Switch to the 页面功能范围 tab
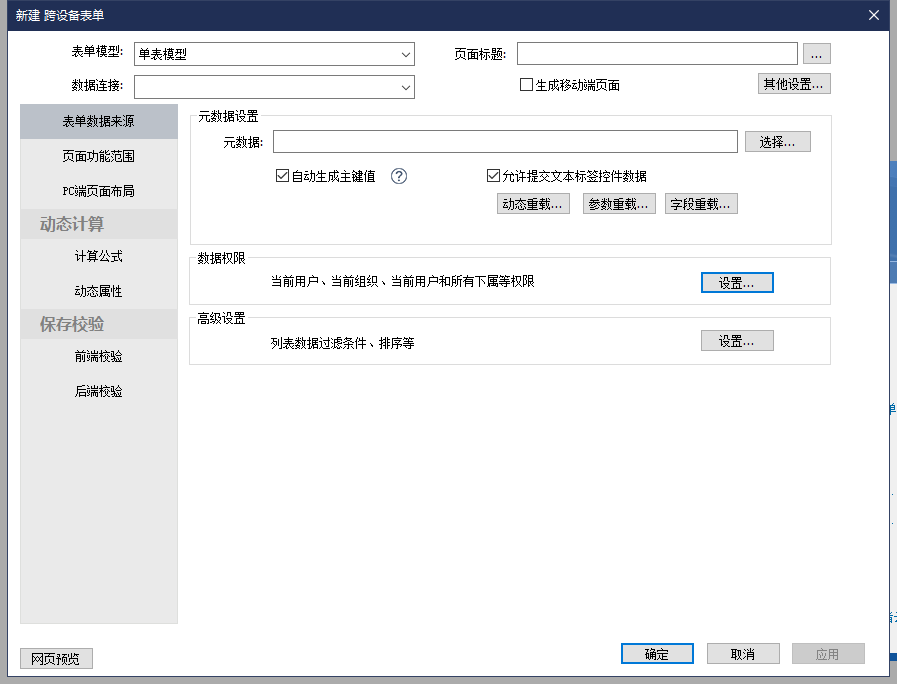The width and height of the screenshot is (897, 684). click(99, 156)
